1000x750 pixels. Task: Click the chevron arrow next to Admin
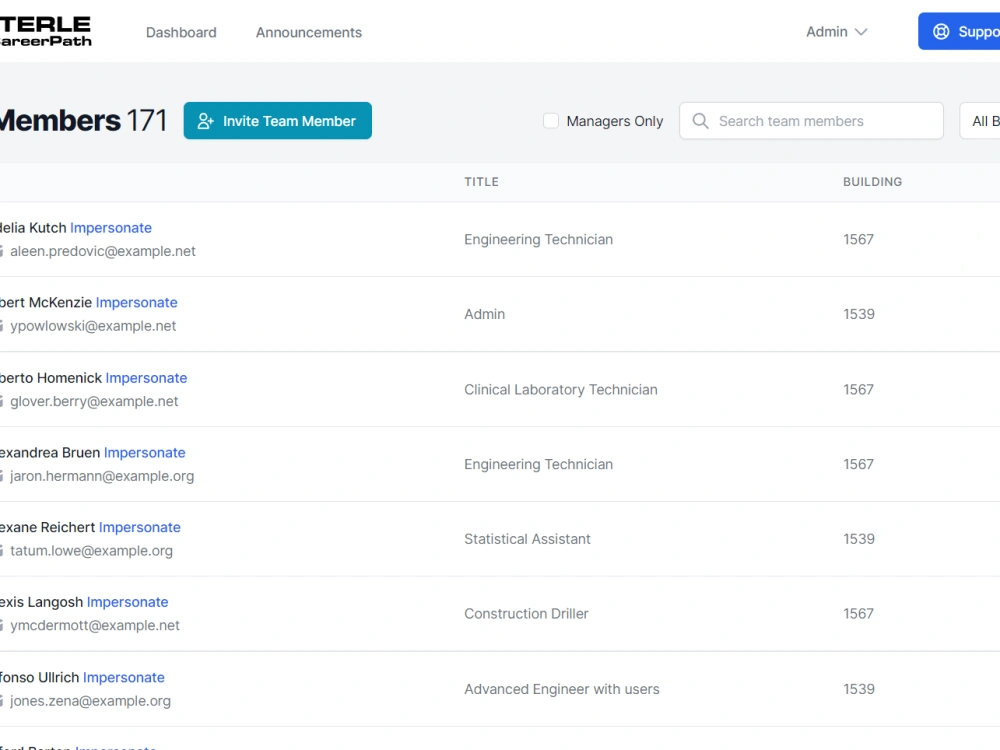861,32
